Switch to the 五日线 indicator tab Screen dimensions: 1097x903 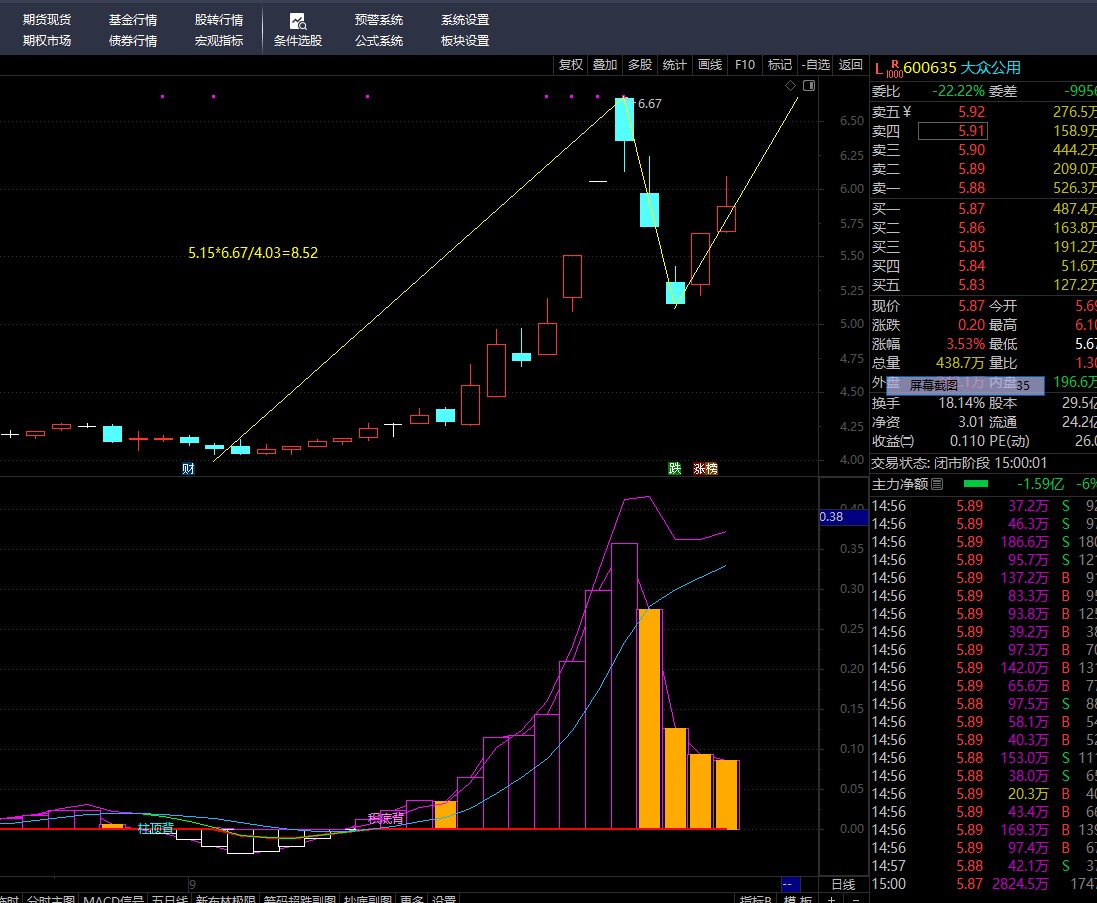tap(170, 899)
